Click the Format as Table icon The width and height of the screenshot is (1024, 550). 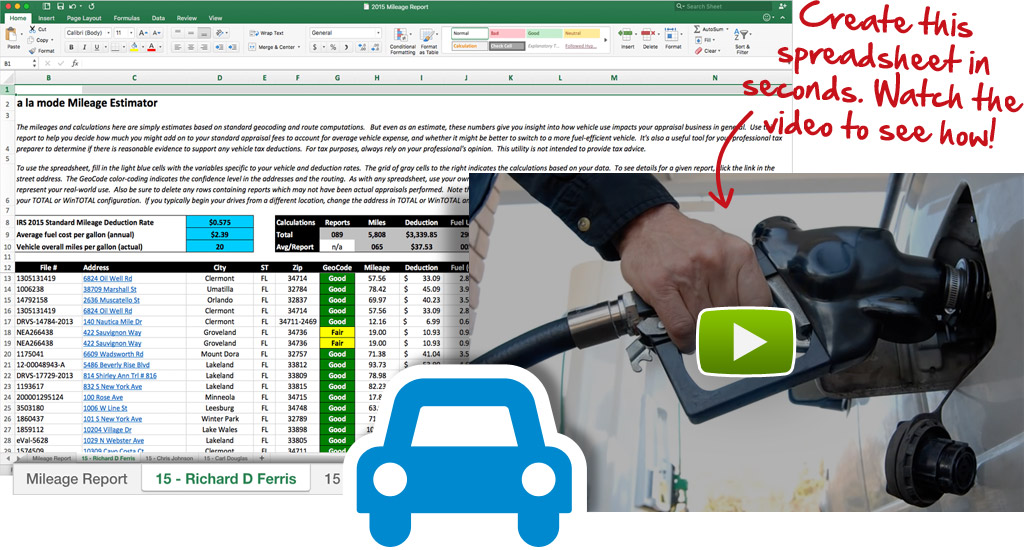pyautogui.click(x=428, y=36)
